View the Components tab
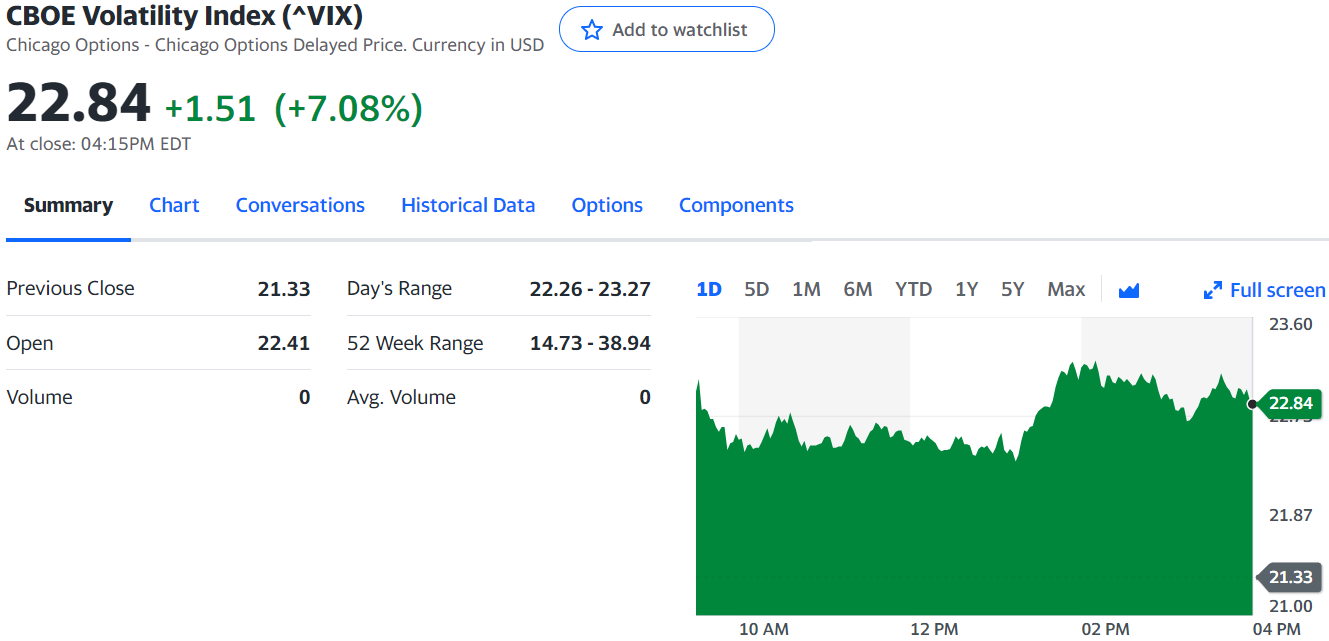Screen dimensions: 1329x641 pos(736,205)
